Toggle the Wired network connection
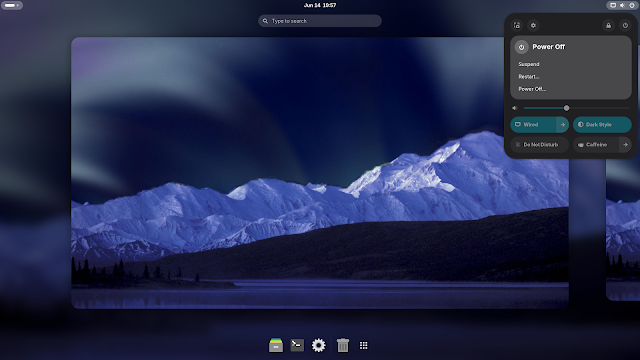 533,124
